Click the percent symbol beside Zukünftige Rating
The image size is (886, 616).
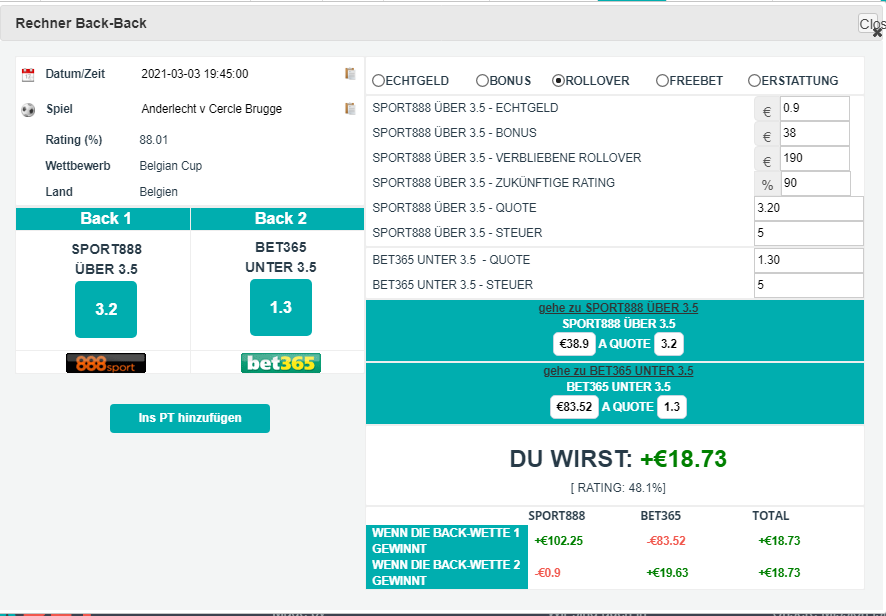click(x=767, y=185)
